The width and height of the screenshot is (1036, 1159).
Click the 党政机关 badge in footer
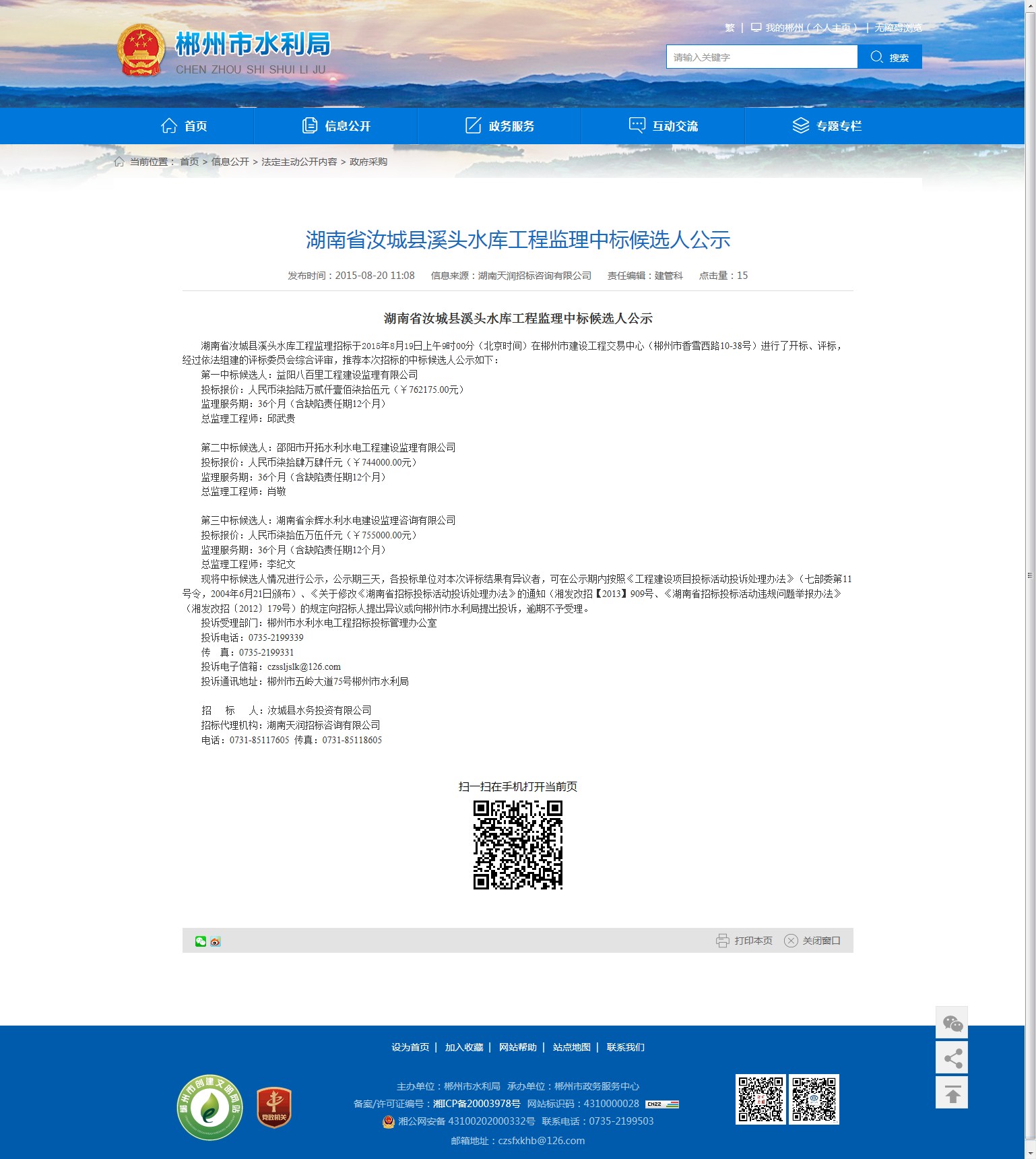point(273,1107)
